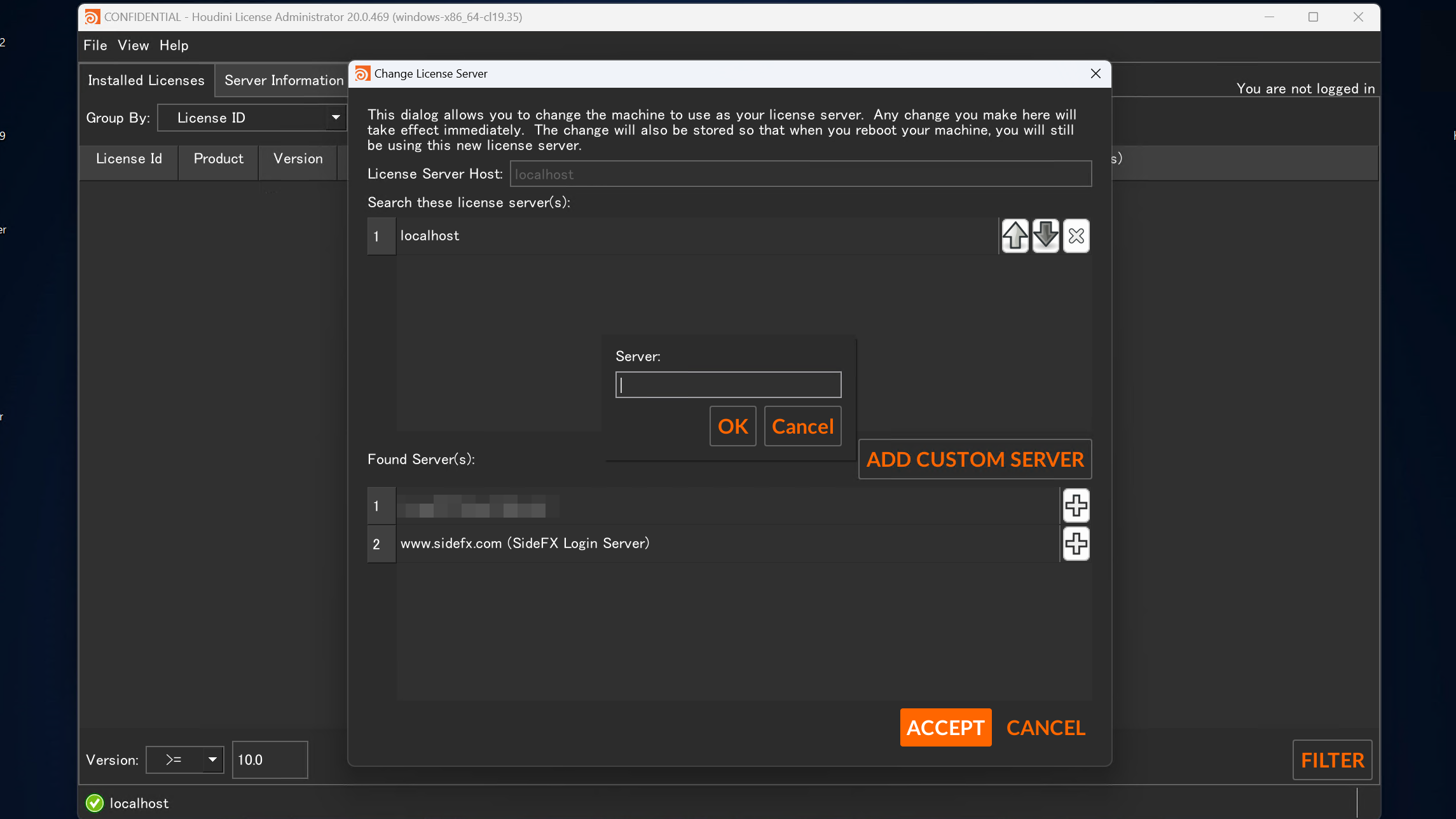Viewport: 1456px width, 819px height.
Task: Click the Version value field showing 10.0
Action: click(x=270, y=760)
